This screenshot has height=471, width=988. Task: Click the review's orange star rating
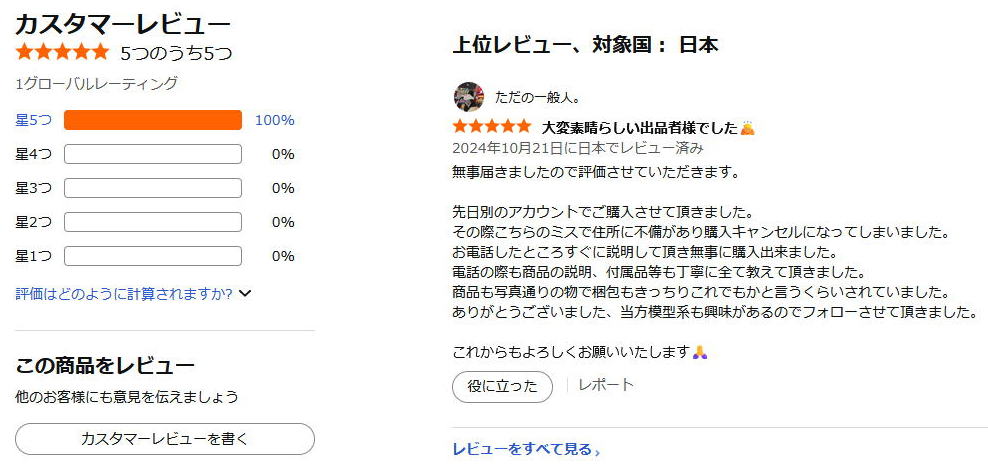point(492,127)
